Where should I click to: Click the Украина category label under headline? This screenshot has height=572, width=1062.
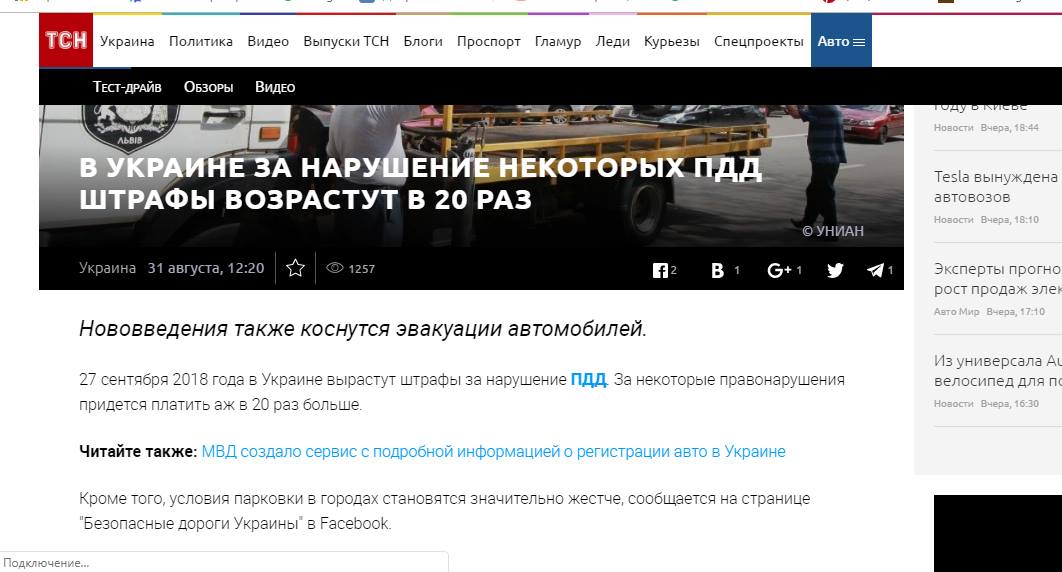coord(107,268)
